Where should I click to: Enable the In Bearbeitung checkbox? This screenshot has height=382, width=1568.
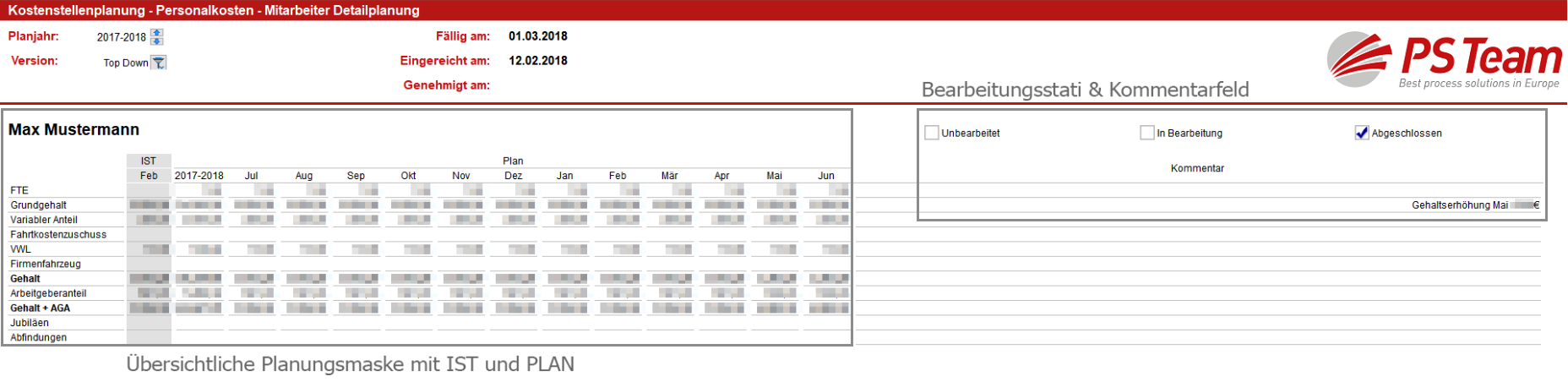pos(1146,133)
